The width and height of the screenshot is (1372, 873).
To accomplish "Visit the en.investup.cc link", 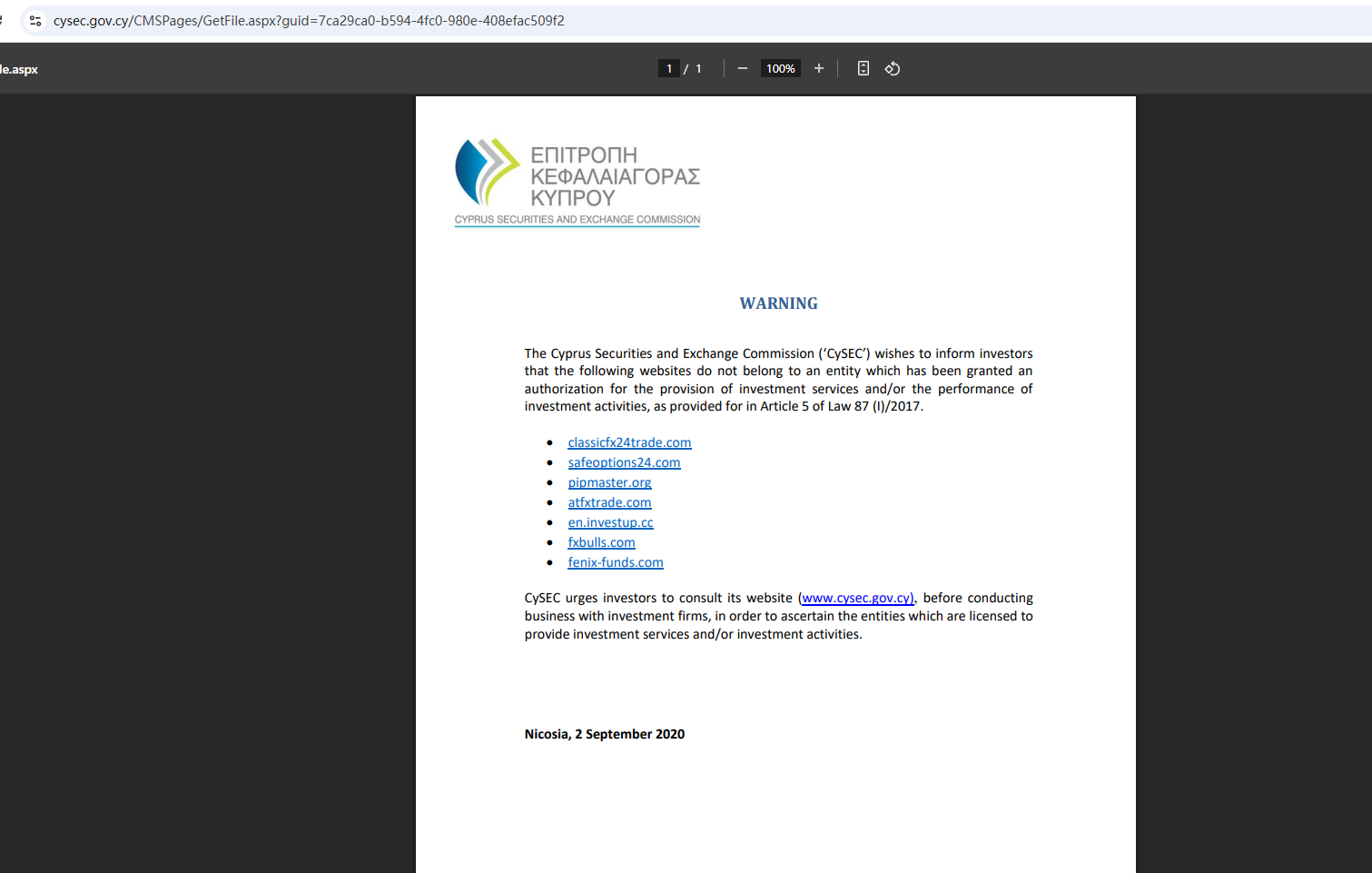I will tap(610, 522).
